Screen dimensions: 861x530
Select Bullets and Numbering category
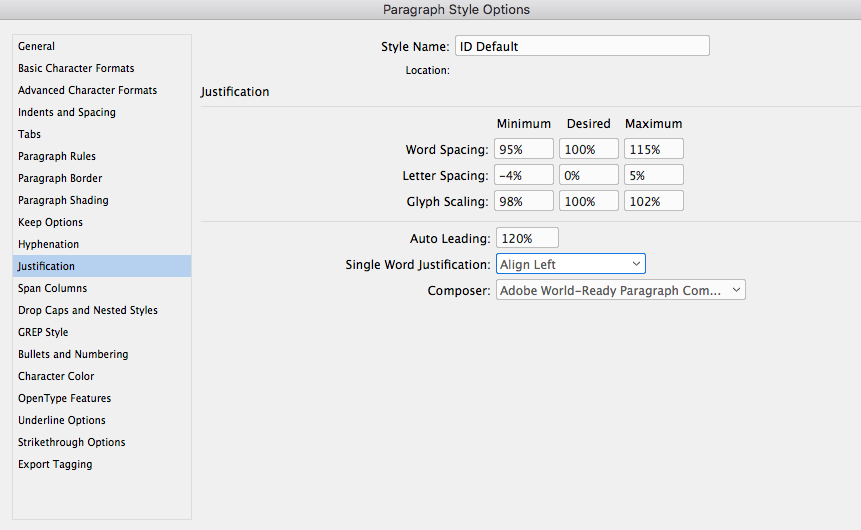click(x=102, y=354)
